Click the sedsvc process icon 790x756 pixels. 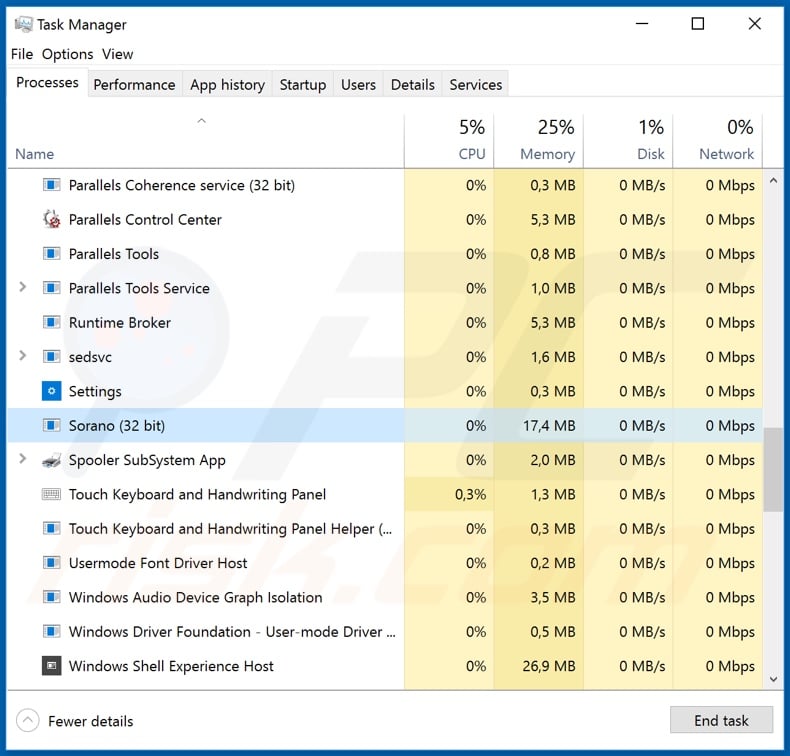(51, 357)
